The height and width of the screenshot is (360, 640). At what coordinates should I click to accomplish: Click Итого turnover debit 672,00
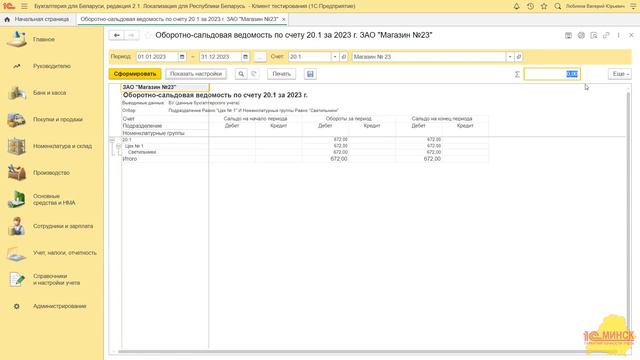point(339,159)
